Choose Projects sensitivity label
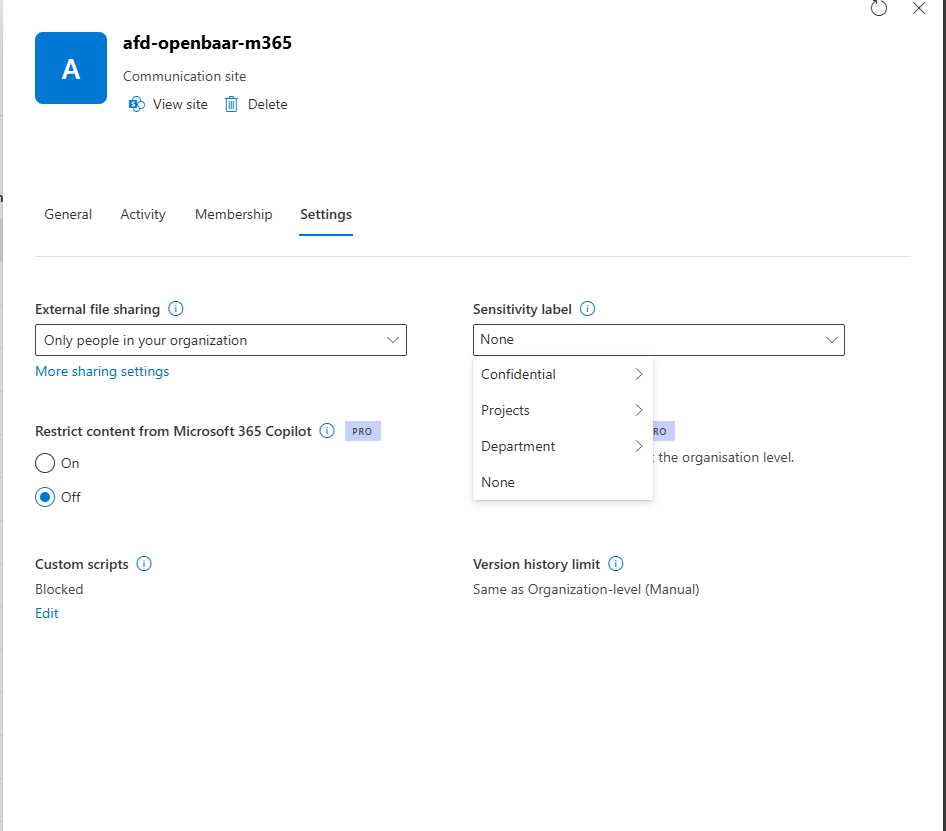 [505, 410]
